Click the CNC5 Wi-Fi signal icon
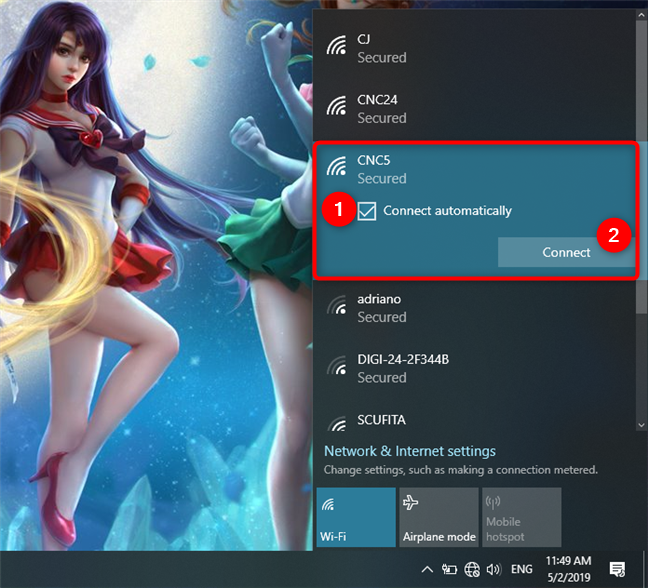 [x=336, y=166]
